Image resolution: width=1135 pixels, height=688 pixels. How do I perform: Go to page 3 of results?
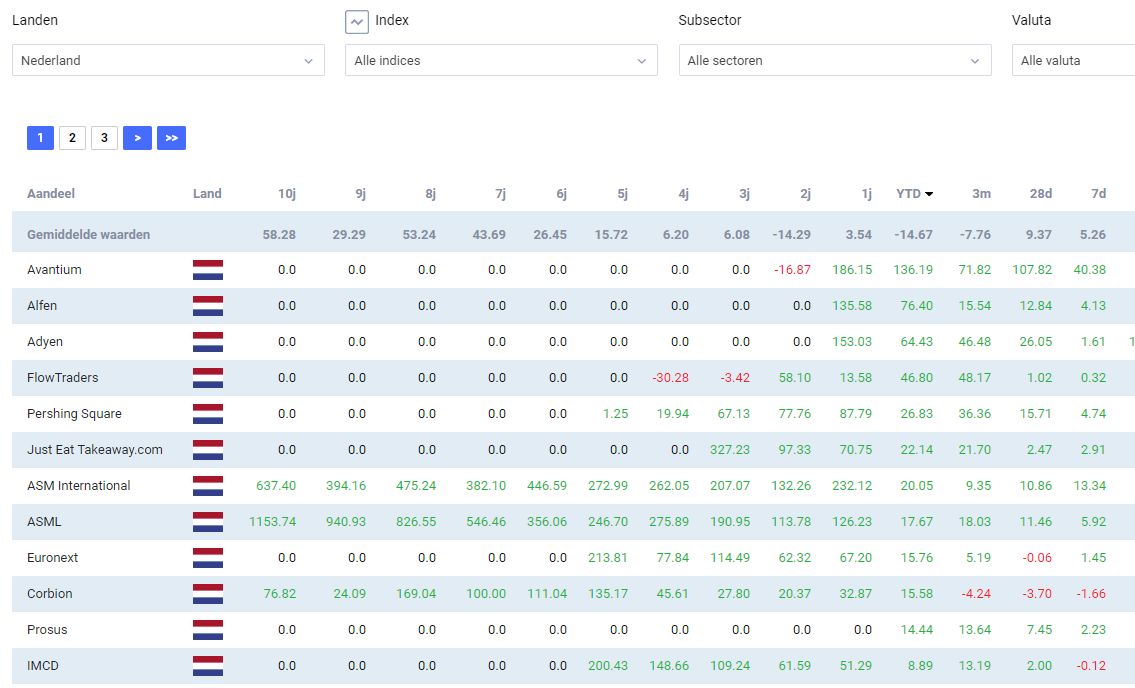104,138
